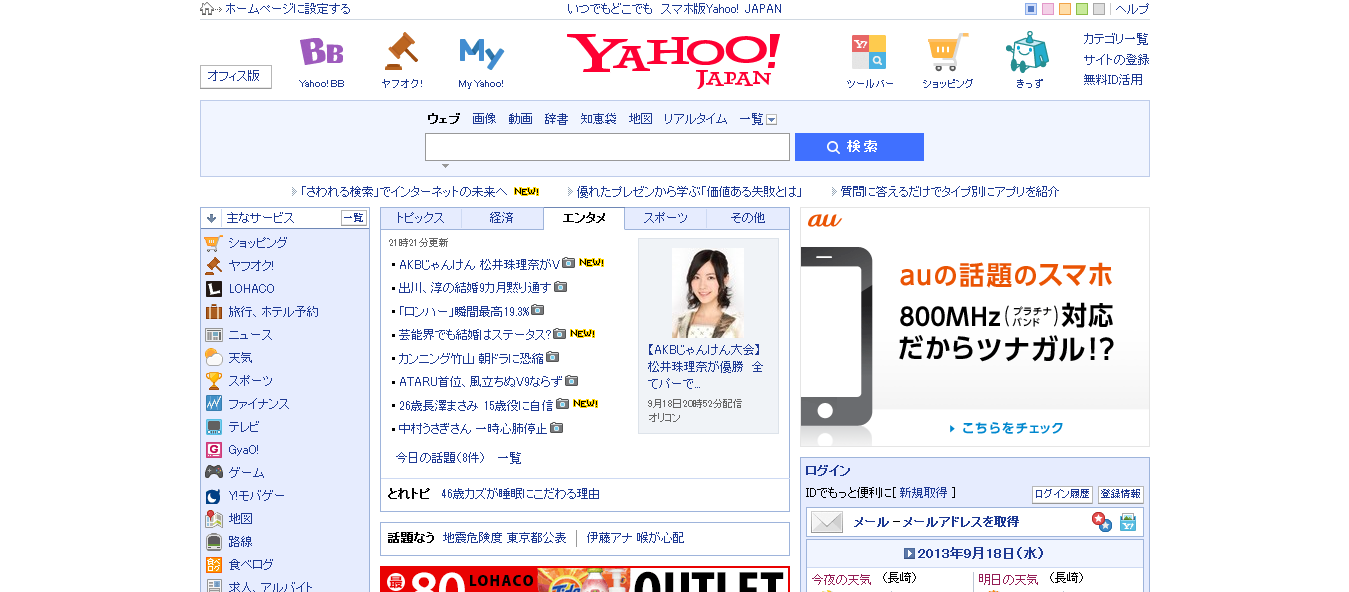Open 一覧 button in 主なサービス header
This screenshot has height=592, width=1349.
click(x=354, y=218)
